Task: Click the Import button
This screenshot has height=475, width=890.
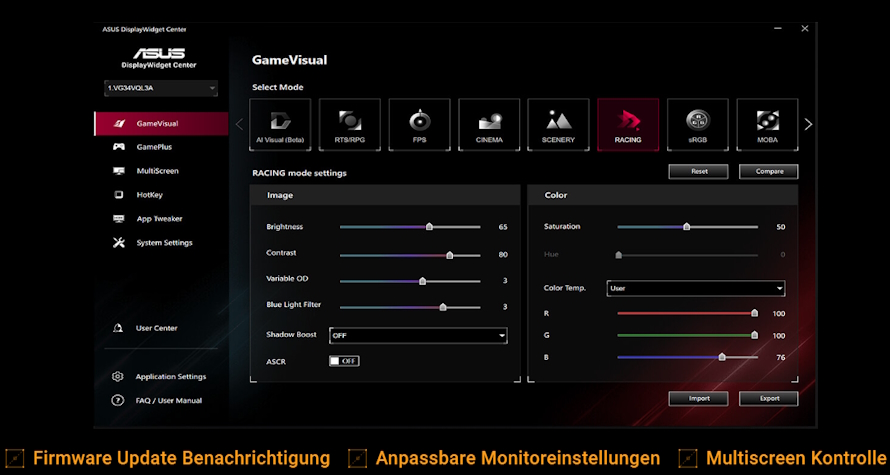Action: click(698, 398)
